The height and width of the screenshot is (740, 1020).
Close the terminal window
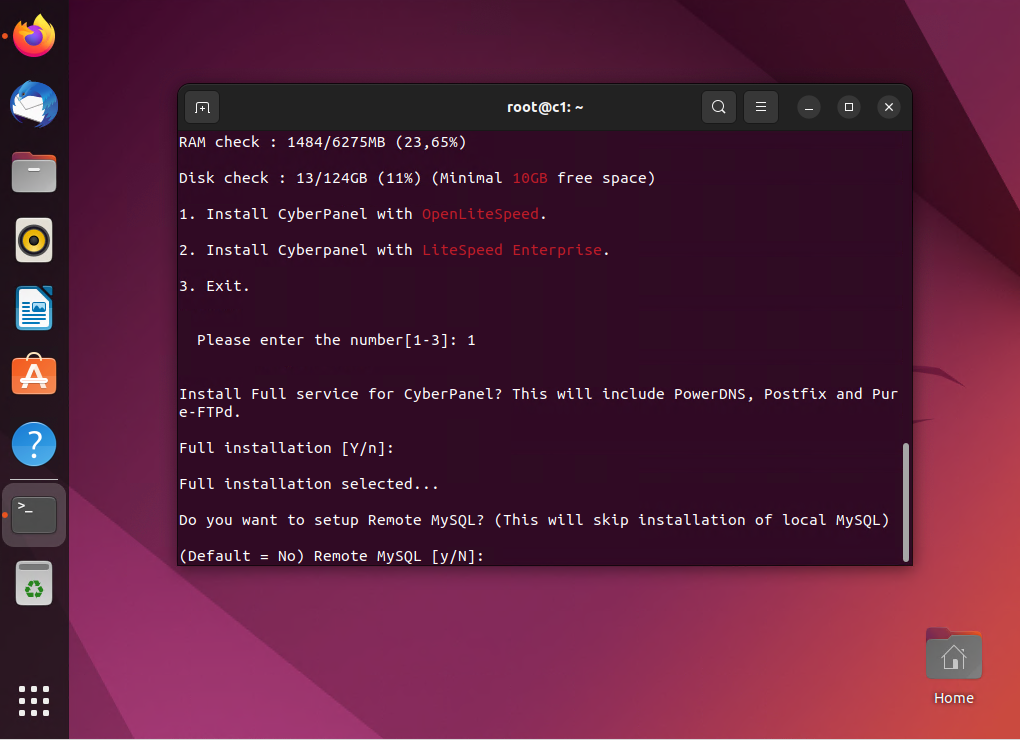point(889,107)
